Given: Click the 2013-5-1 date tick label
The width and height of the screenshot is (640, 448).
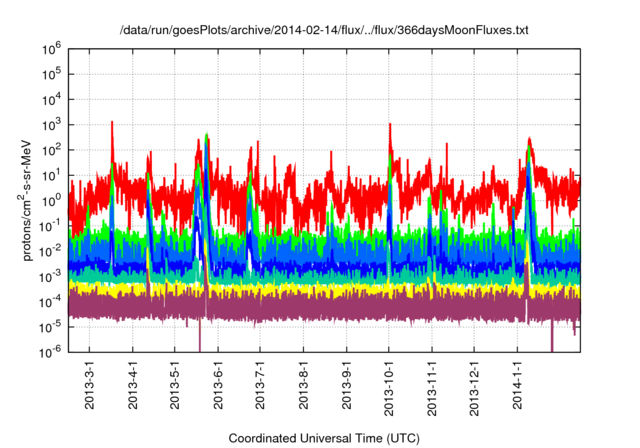Looking at the screenshot, I should pyautogui.click(x=175, y=389).
